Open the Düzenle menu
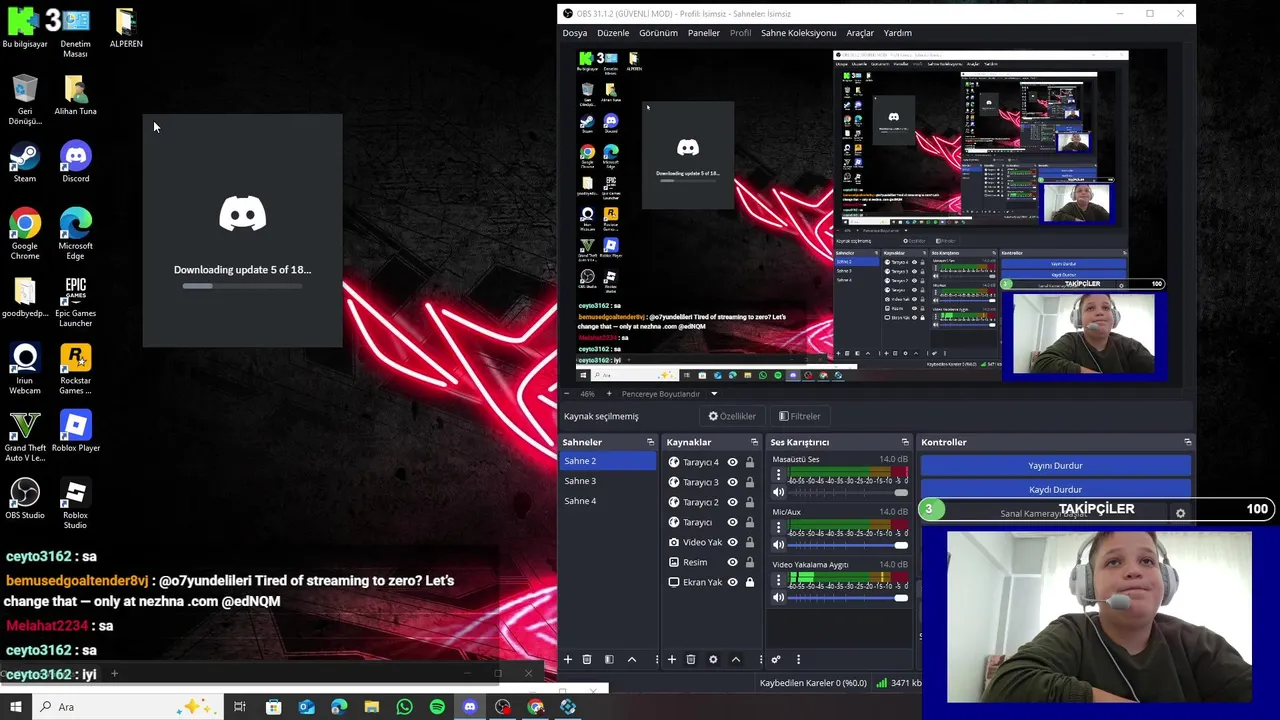 pos(613,33)
